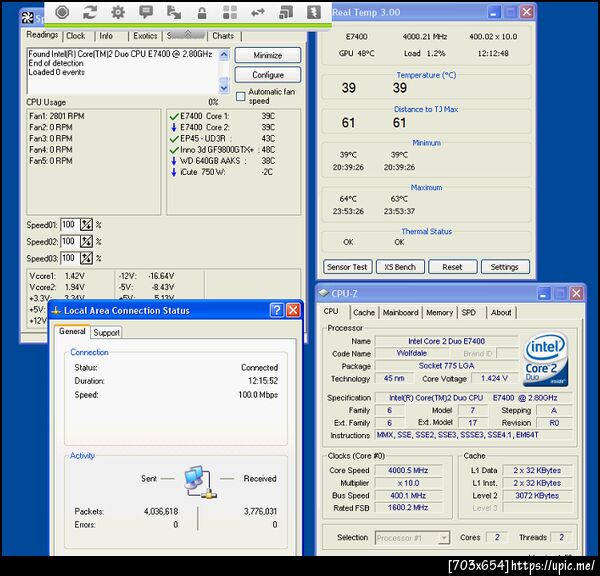Click the blue down arrow beside E7400 Core 2

(x=174, y=127)
